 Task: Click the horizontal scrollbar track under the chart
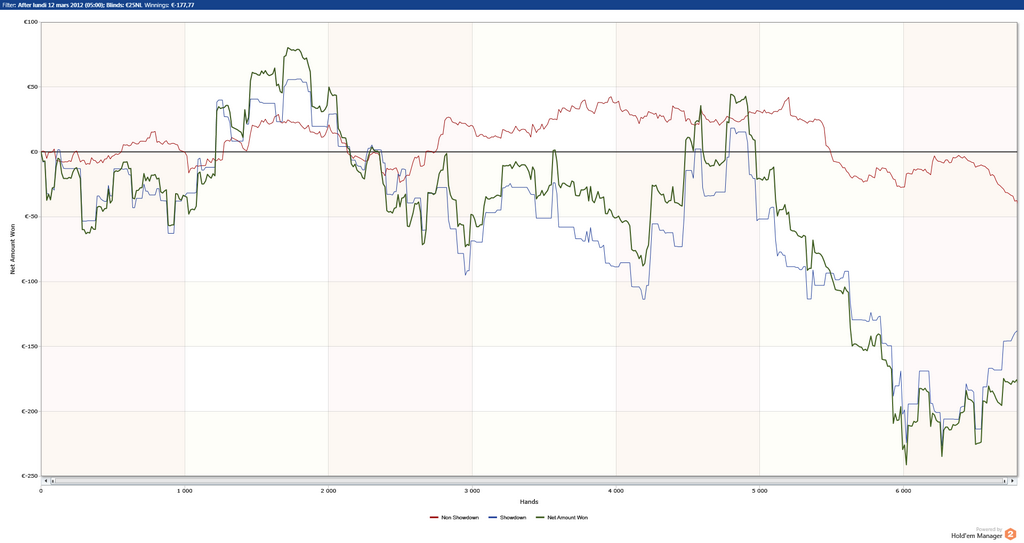pos(529,481)
